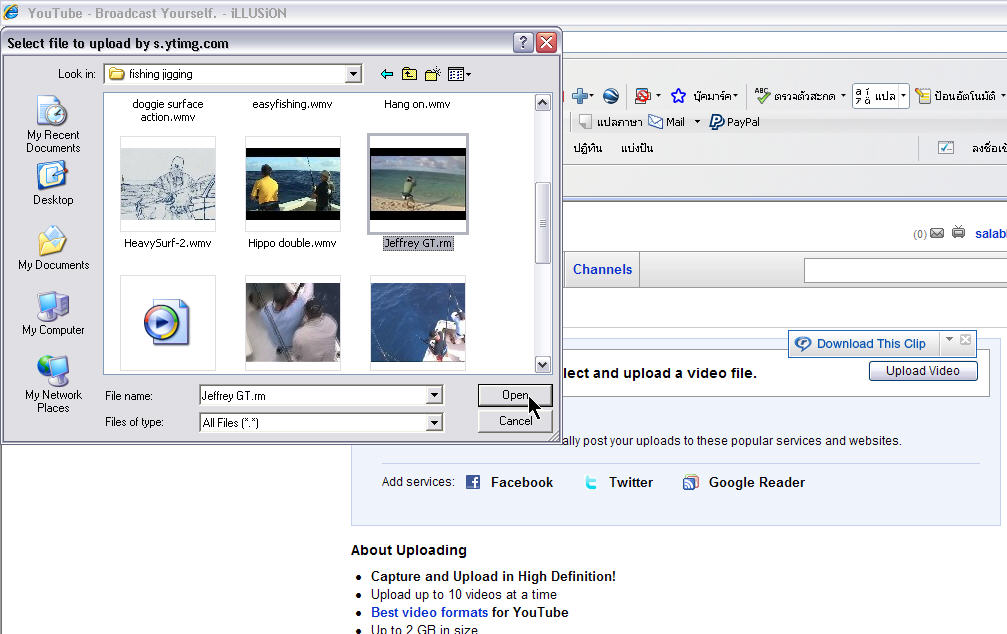Screen dimensions: 1007x634
Task: Expand the File name dropdown arrow
Action: (x=434, y=395)
